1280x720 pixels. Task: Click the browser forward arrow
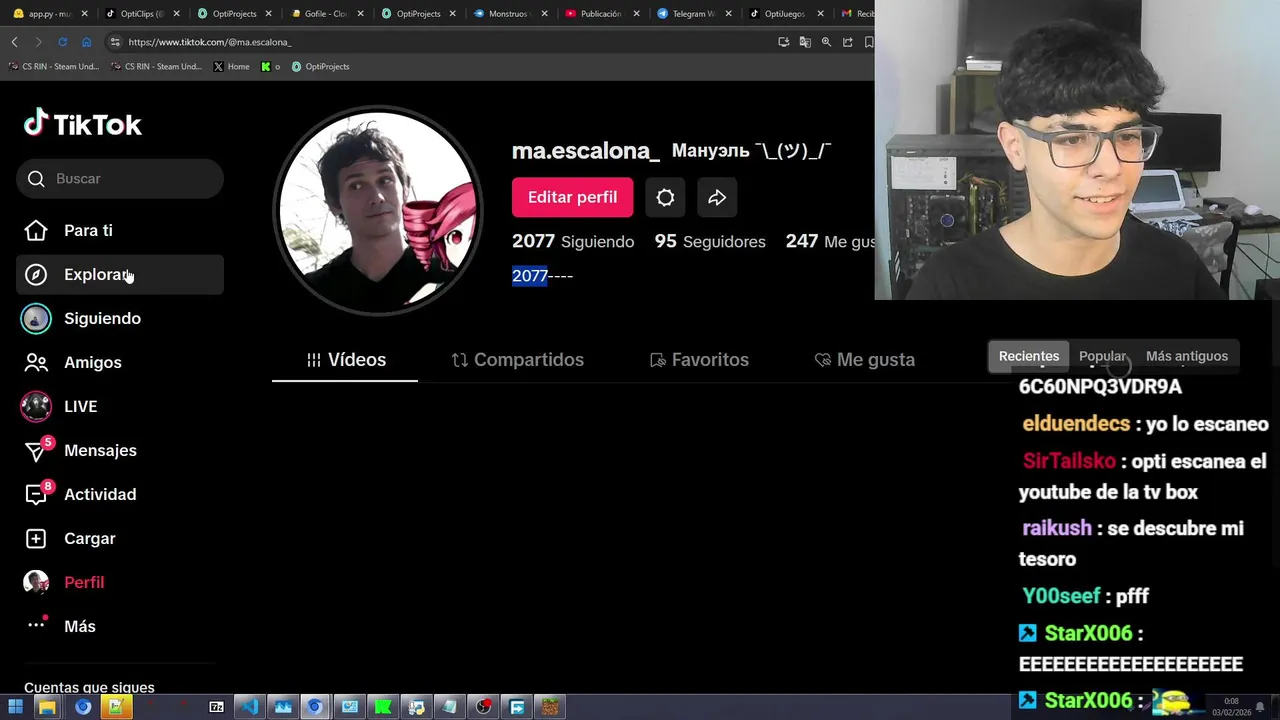coord(38,42)
